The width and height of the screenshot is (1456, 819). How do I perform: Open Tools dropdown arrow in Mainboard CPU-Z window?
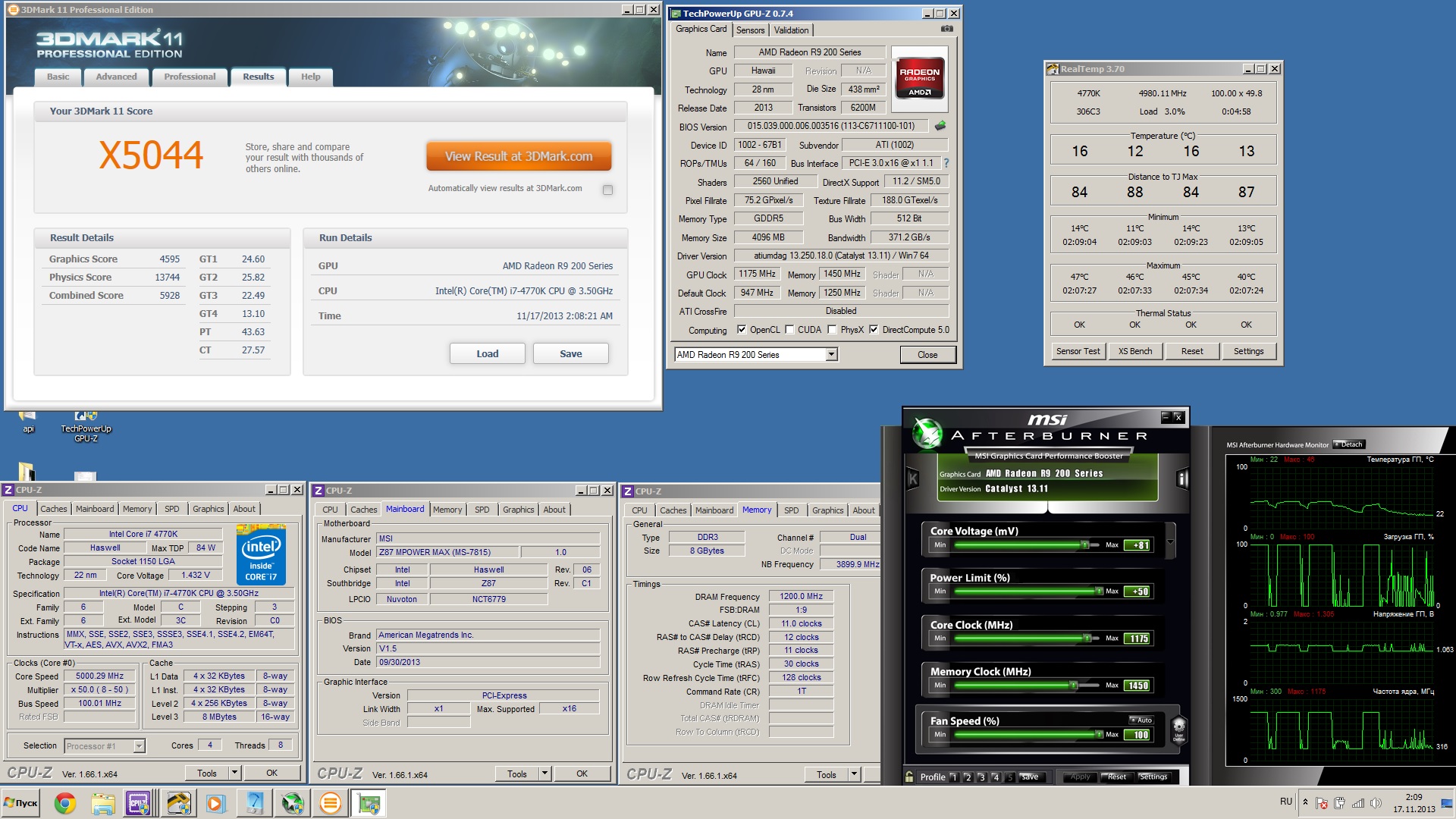point(544,773)
